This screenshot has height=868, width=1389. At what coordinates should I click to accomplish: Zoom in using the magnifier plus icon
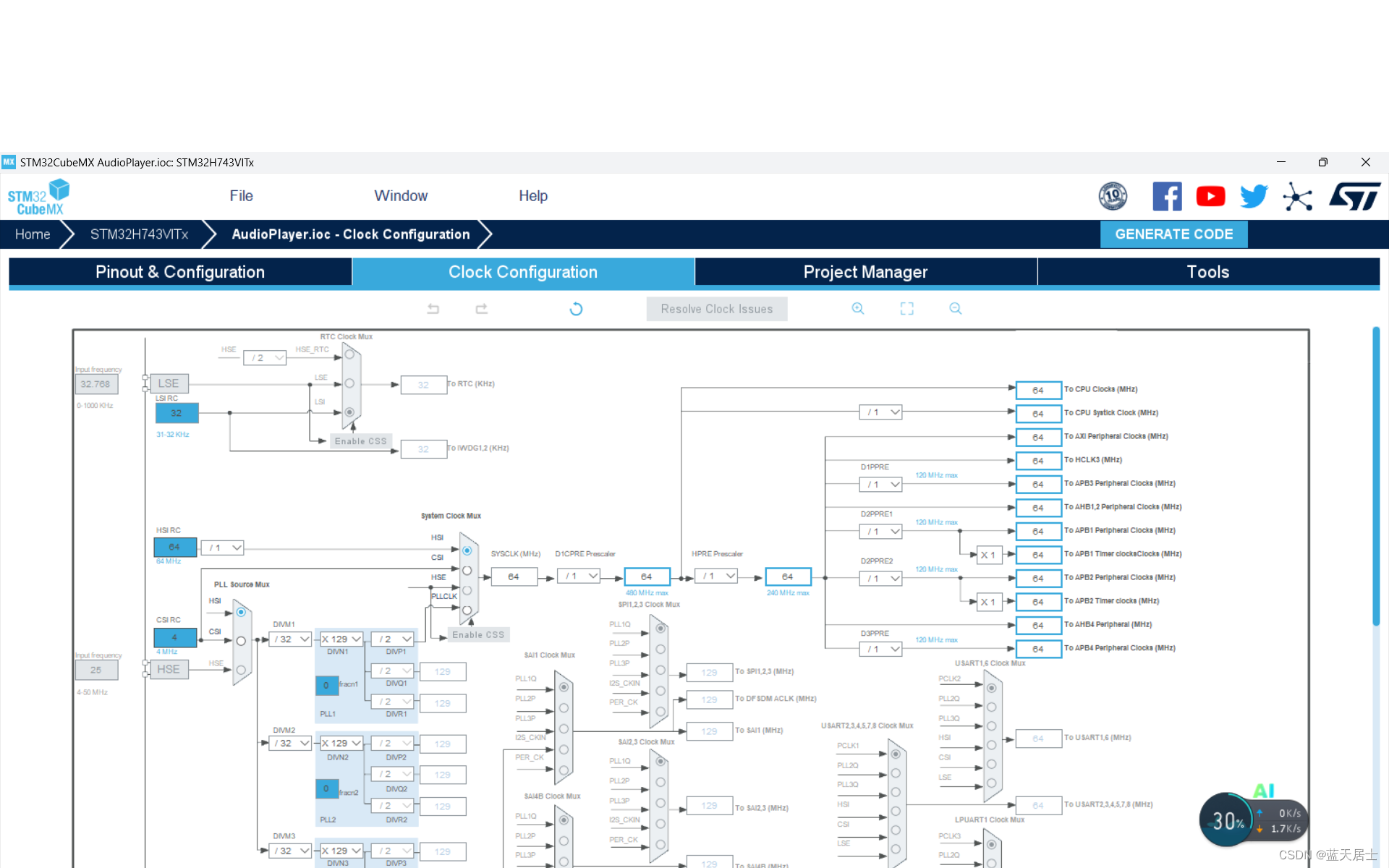(x=858, y=309)
